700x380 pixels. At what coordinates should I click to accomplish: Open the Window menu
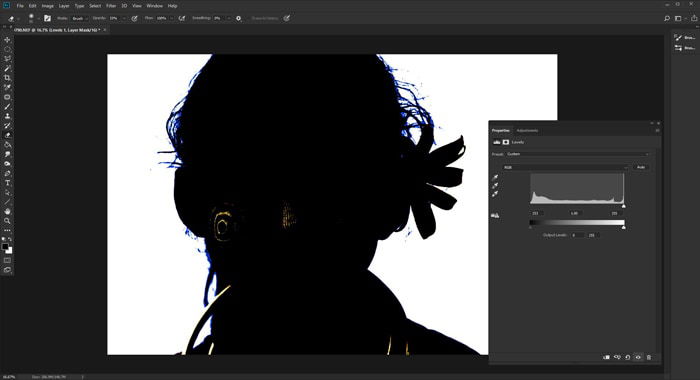(x=154, y=6)
